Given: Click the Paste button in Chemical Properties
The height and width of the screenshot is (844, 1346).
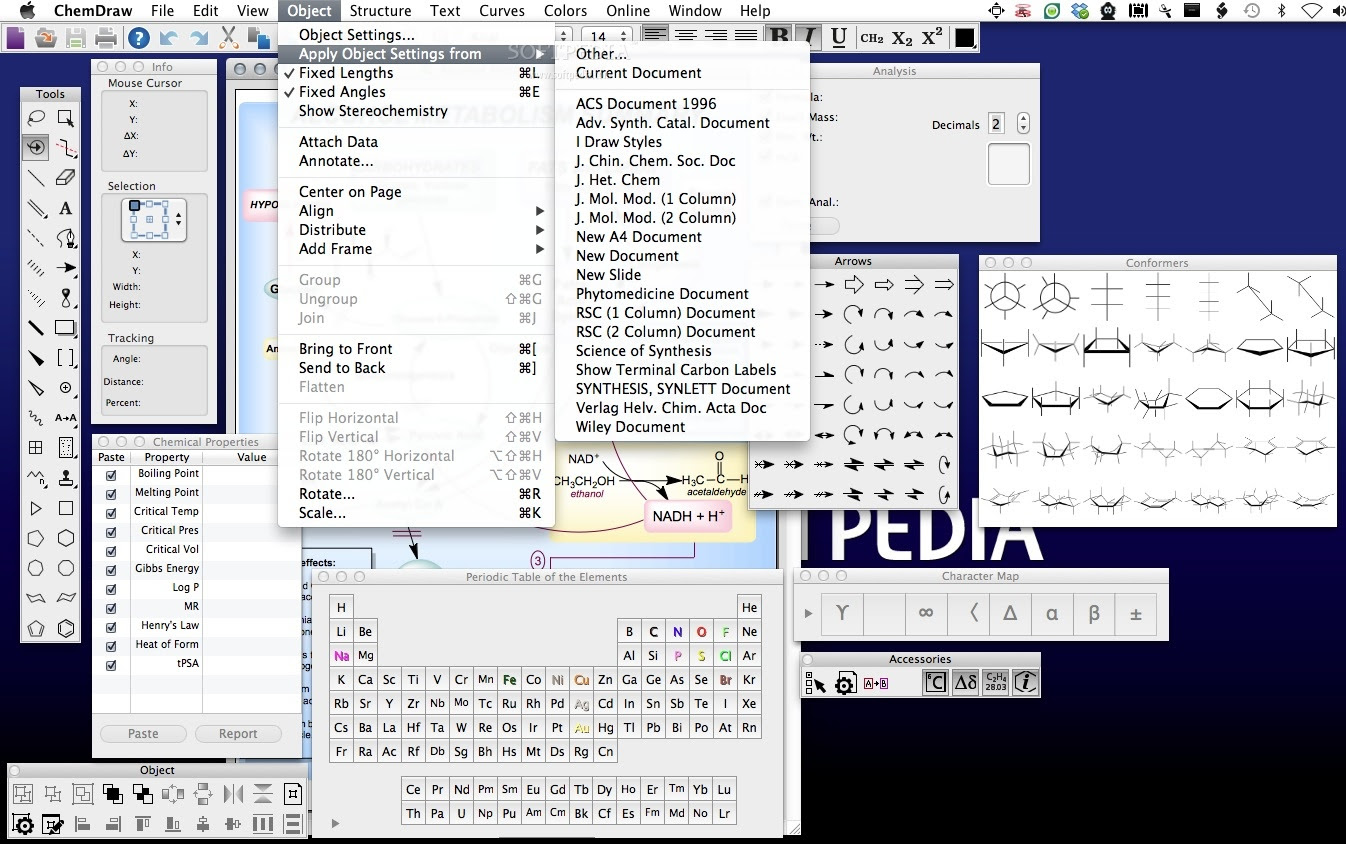Looking at the screenshot, I should point(143,733).
